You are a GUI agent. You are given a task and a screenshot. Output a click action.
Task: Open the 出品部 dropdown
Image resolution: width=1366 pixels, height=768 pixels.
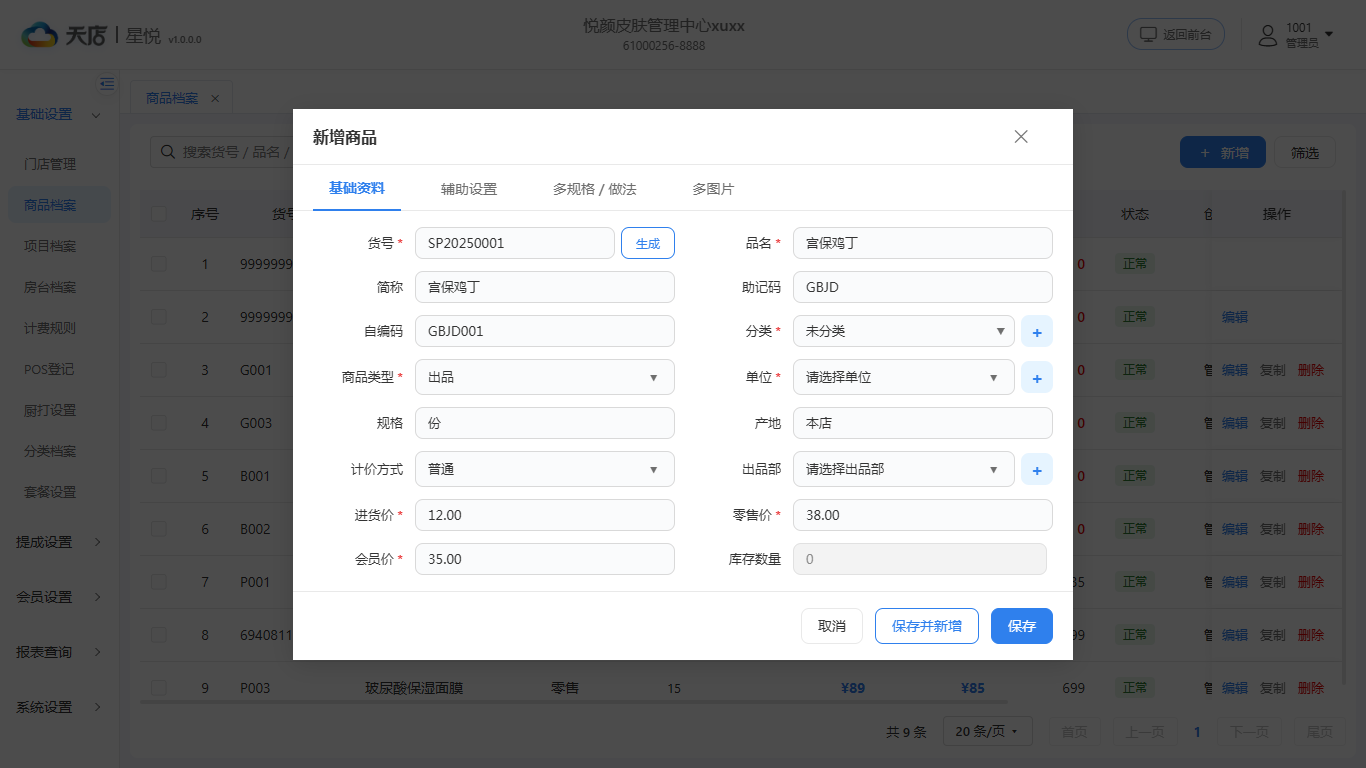pyautogui.click(x=904, y=469)
